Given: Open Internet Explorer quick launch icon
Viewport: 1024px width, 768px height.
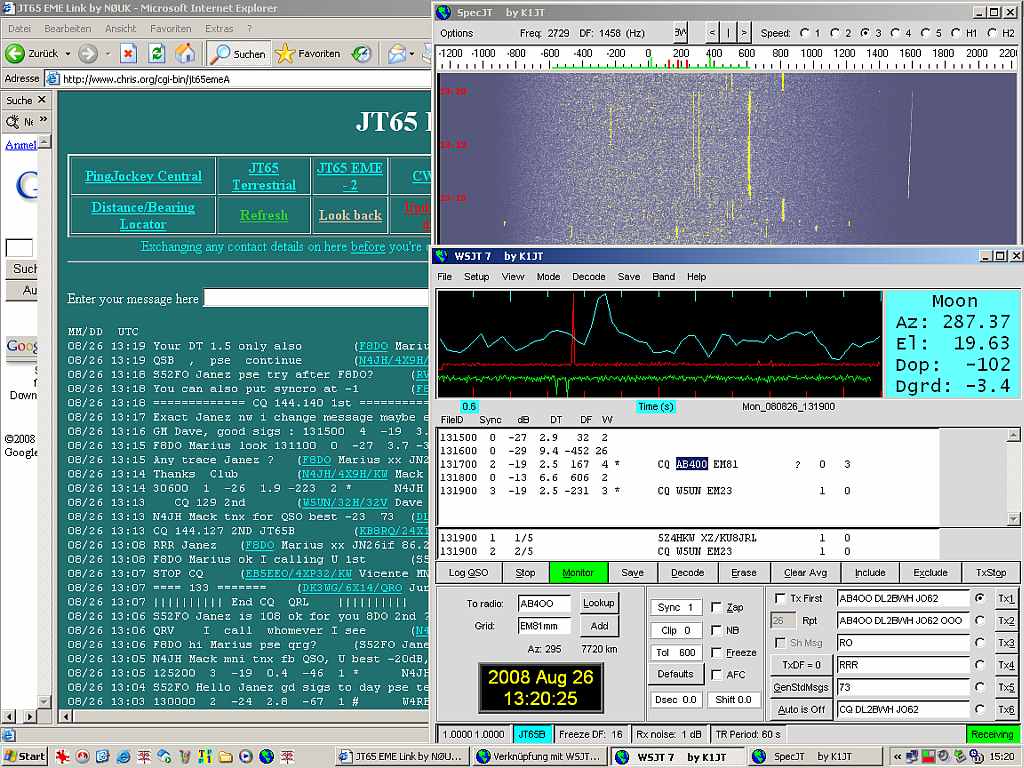Looking at the screenshot, I should 123,757.
